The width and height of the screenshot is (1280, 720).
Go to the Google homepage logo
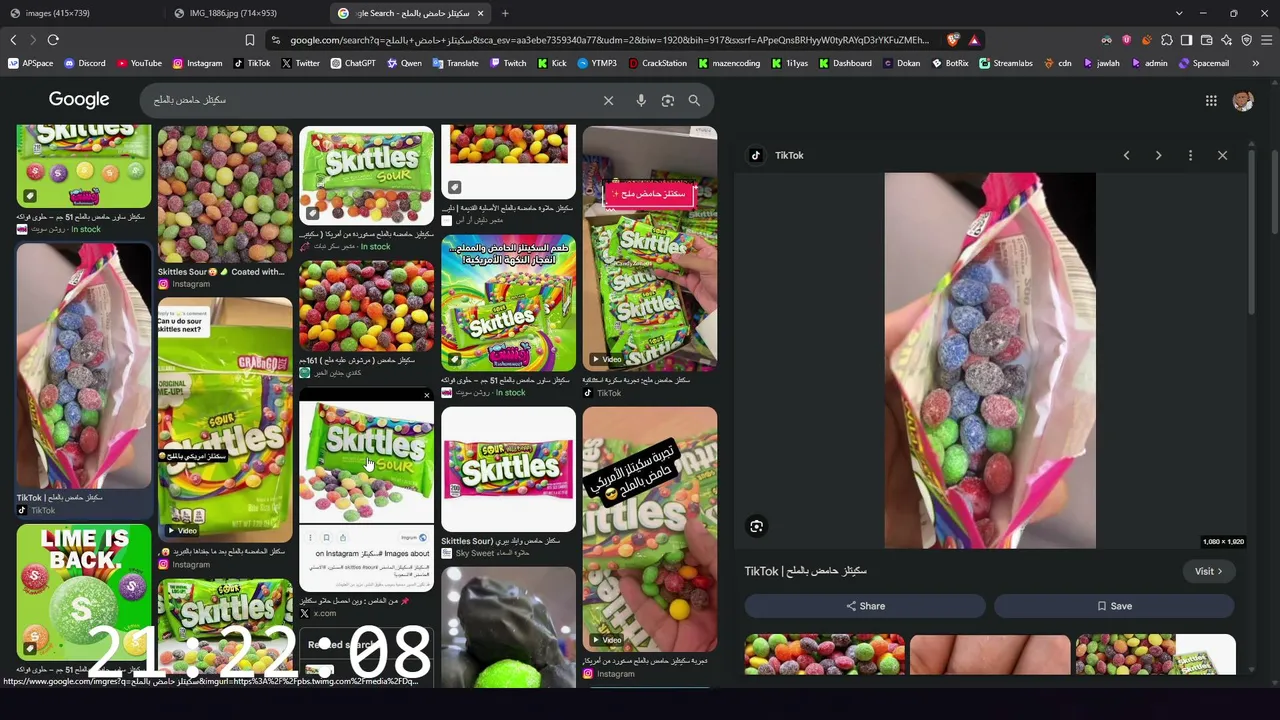point(79,100)
